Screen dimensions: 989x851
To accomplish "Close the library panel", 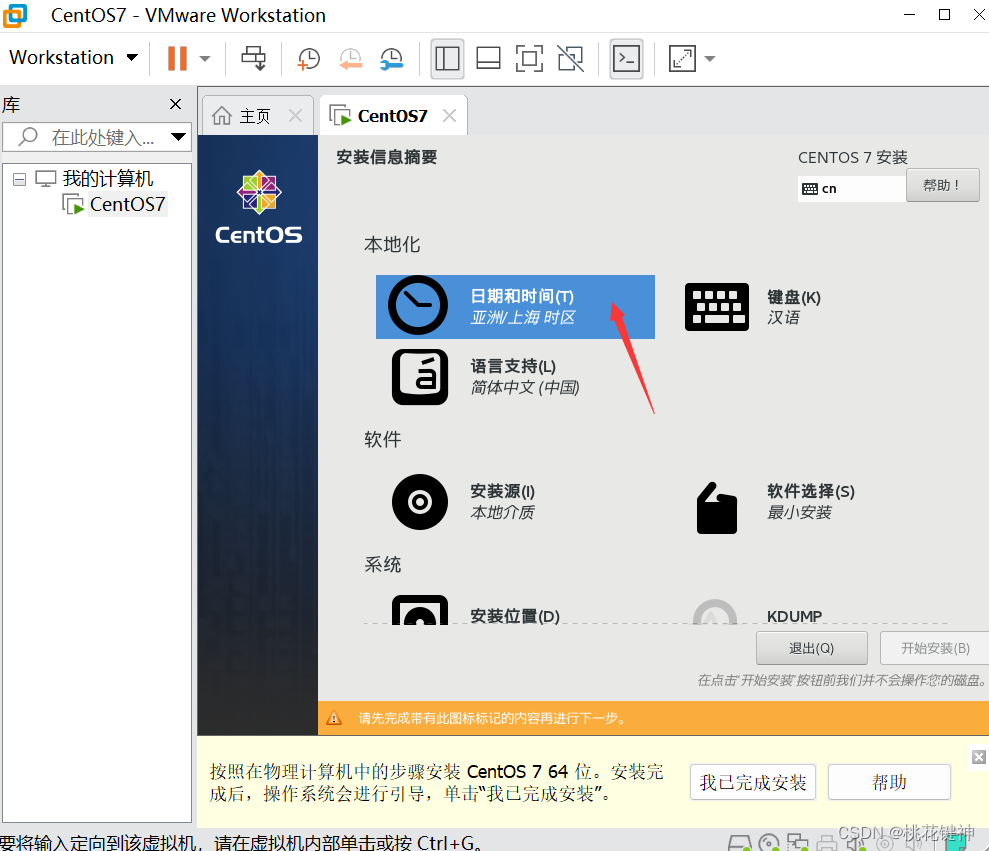I will tap(176, 104).
